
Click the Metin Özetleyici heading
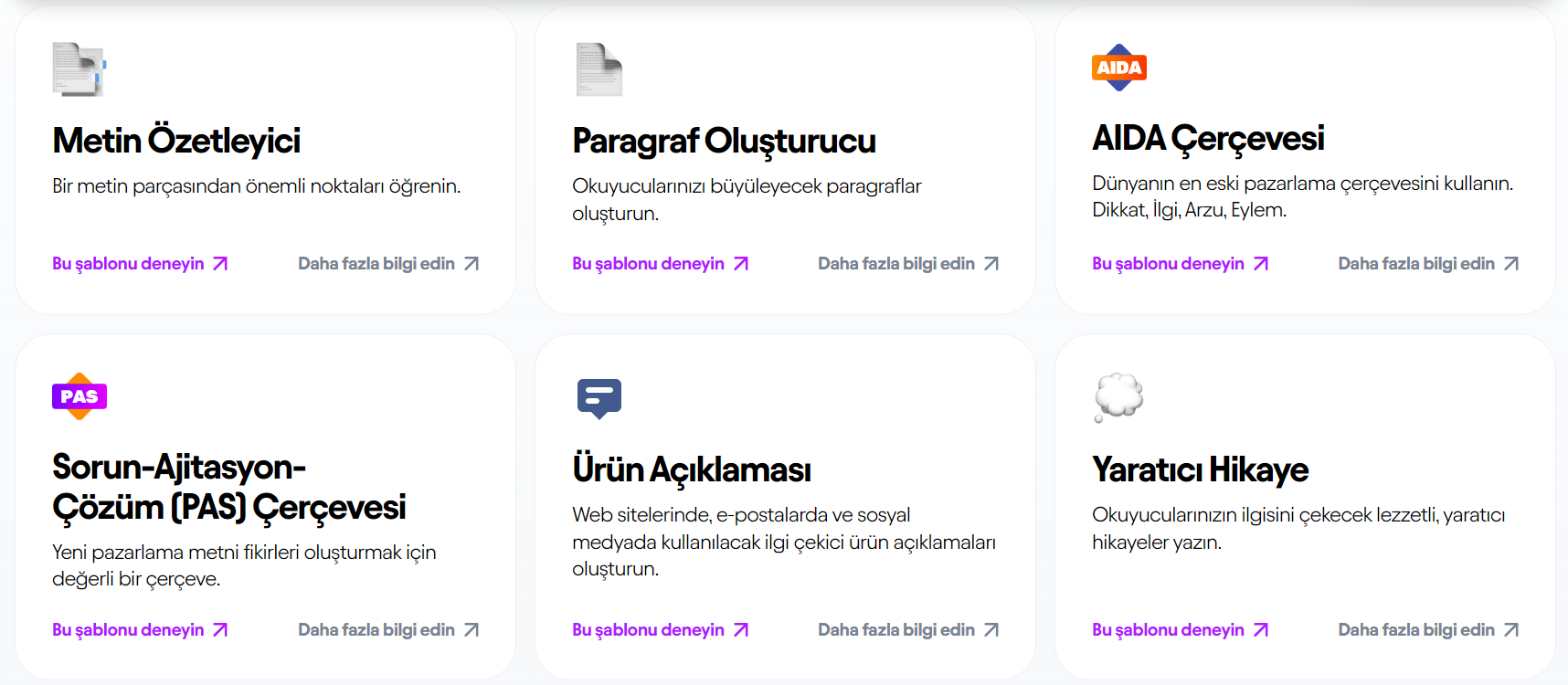coord(176,141)
